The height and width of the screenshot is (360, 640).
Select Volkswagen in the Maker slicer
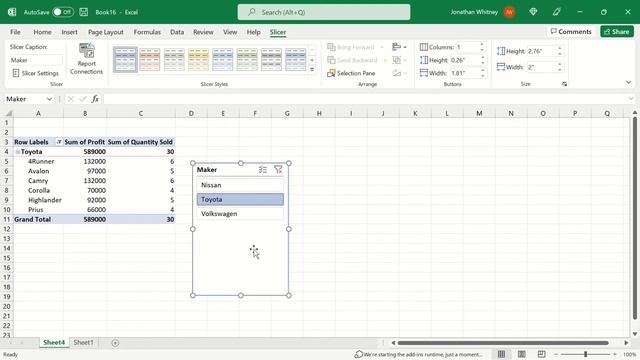[240, 213]
